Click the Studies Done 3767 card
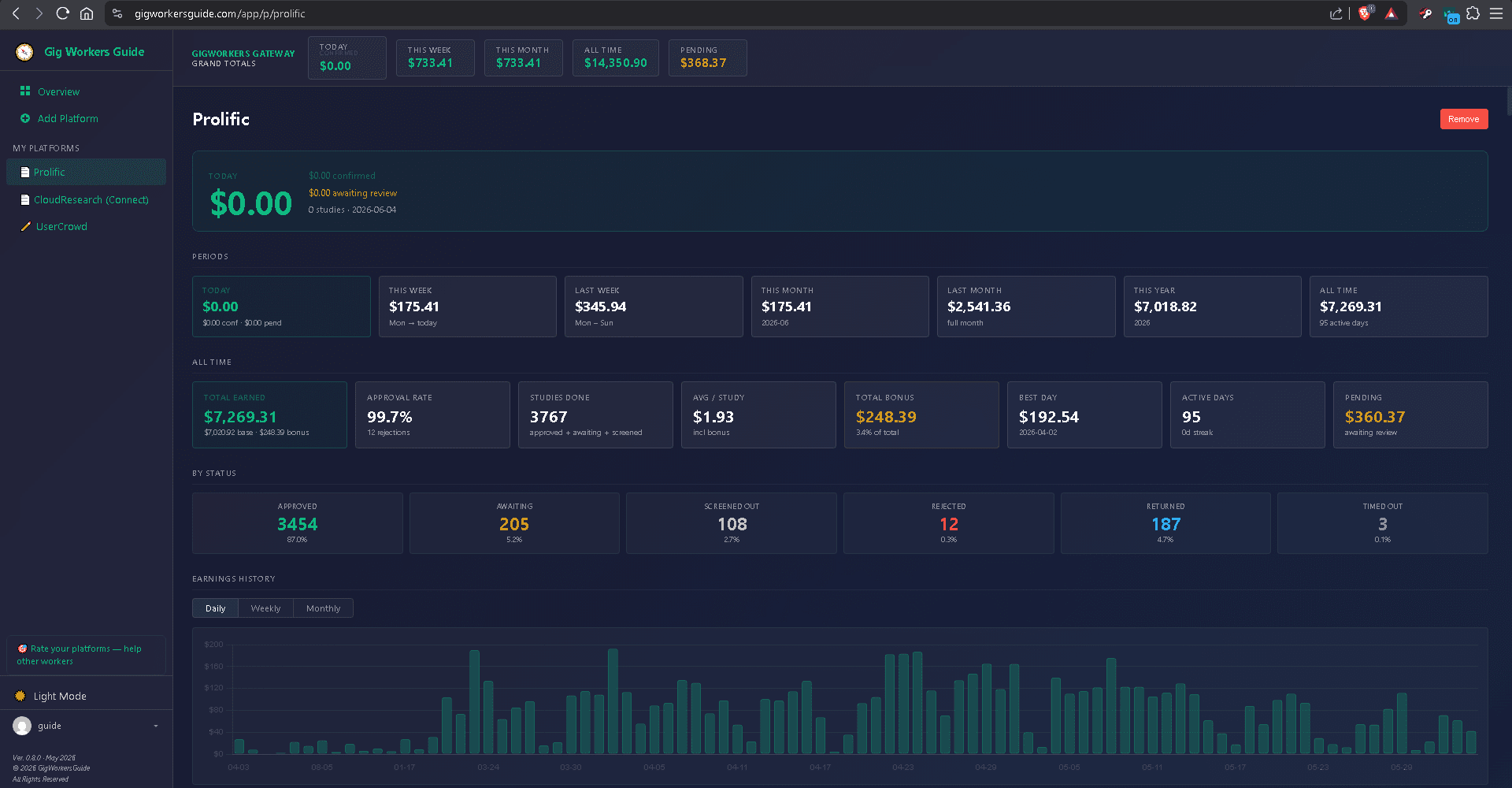The image size is (1512, 788). click(x=595, y=415)
